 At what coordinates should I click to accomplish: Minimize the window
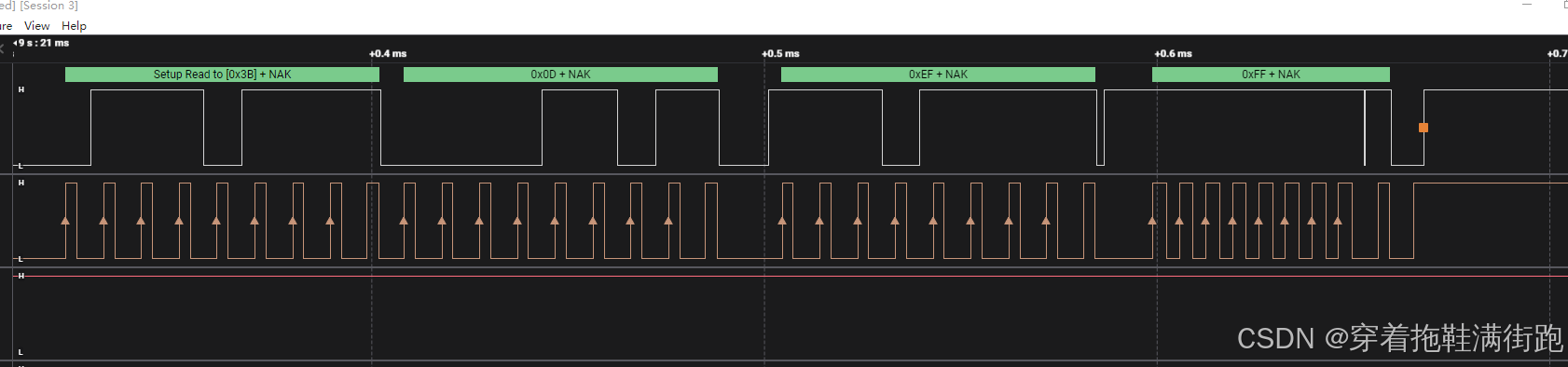coord(1527,6)
